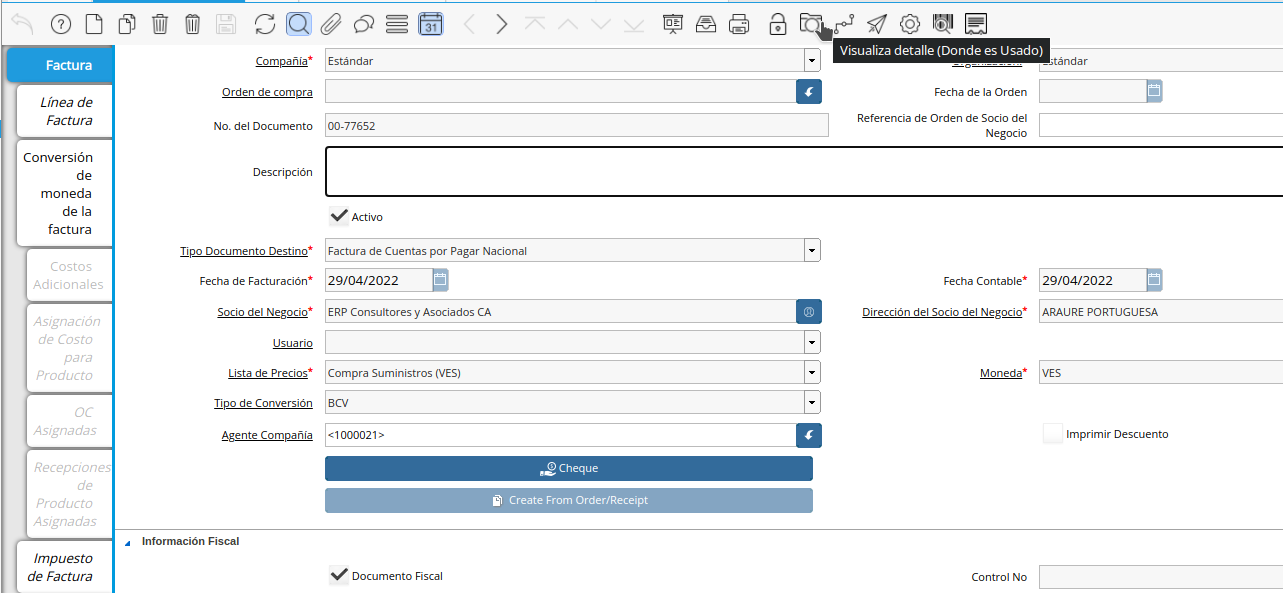This screenshot has height=593, width=1283.
Task: Open the Usuario dropdown arrow
Action: coord(812,343)
